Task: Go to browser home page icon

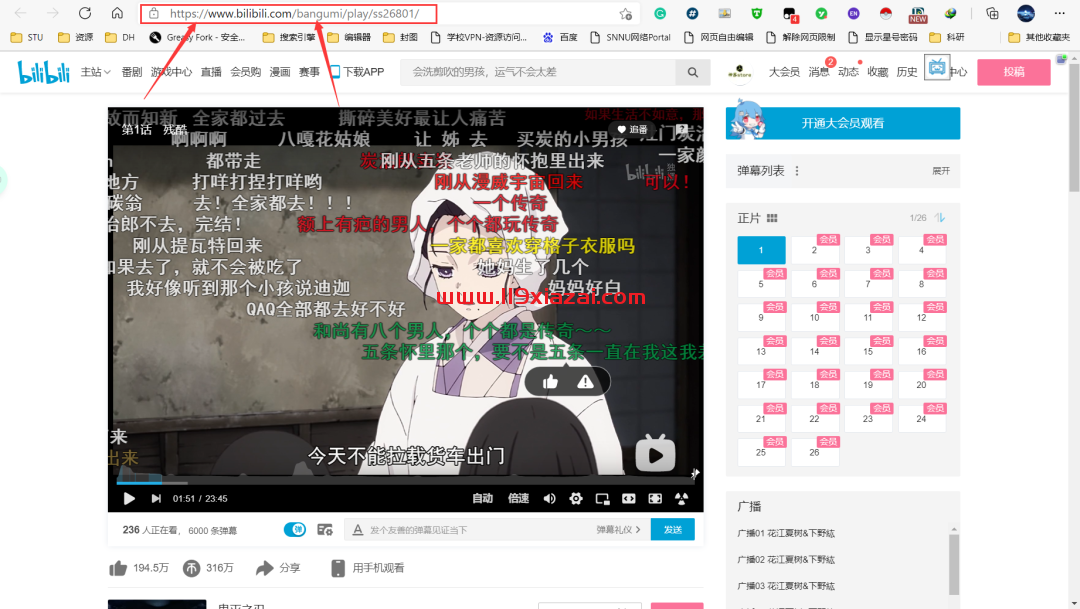Action: pyautogui.click(x=117, y=13)
